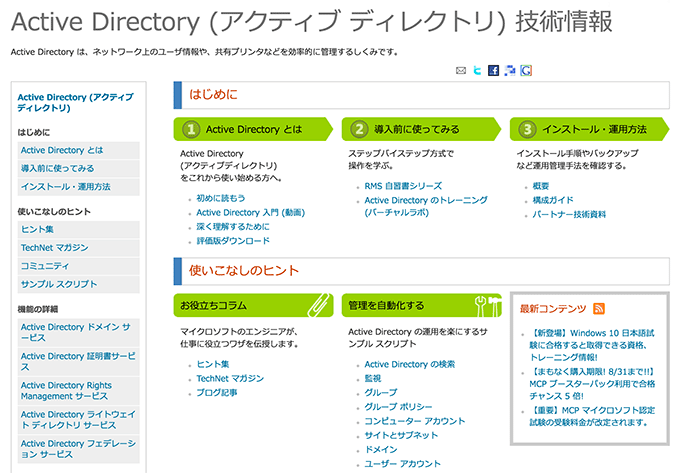
Task: Click the blue share icon between Facebook and Google
Action: click(510, 70)
